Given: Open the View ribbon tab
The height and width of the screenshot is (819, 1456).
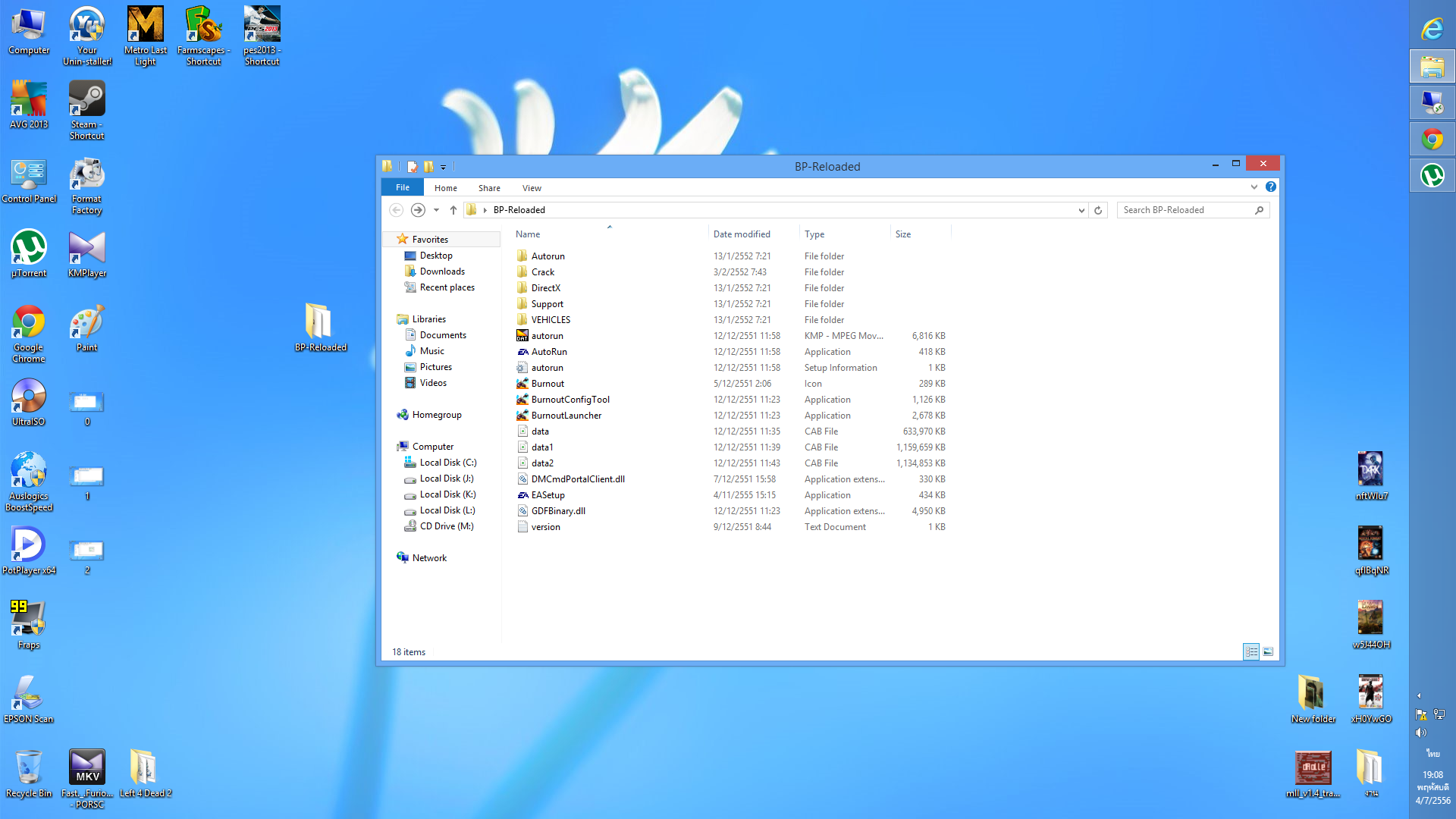Looking at the screenshot, I should pyautogui.click(x=532, y=188).
